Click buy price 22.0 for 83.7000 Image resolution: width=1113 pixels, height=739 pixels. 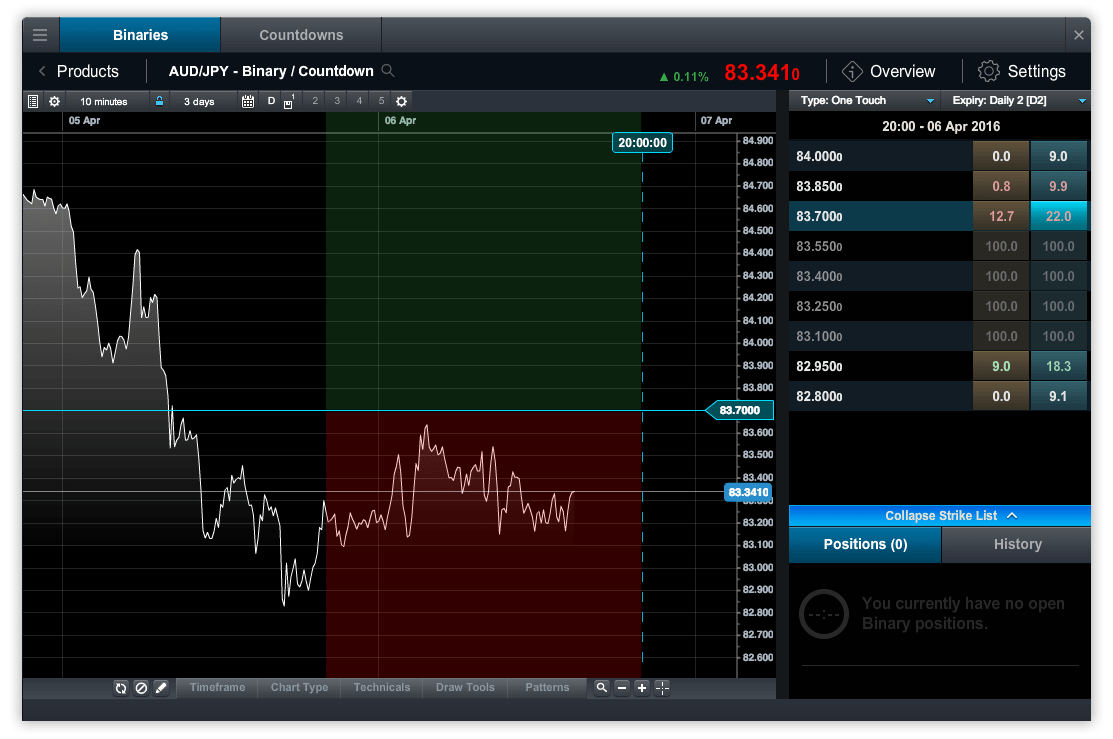pyautogui.click(x=1058, y=216)
